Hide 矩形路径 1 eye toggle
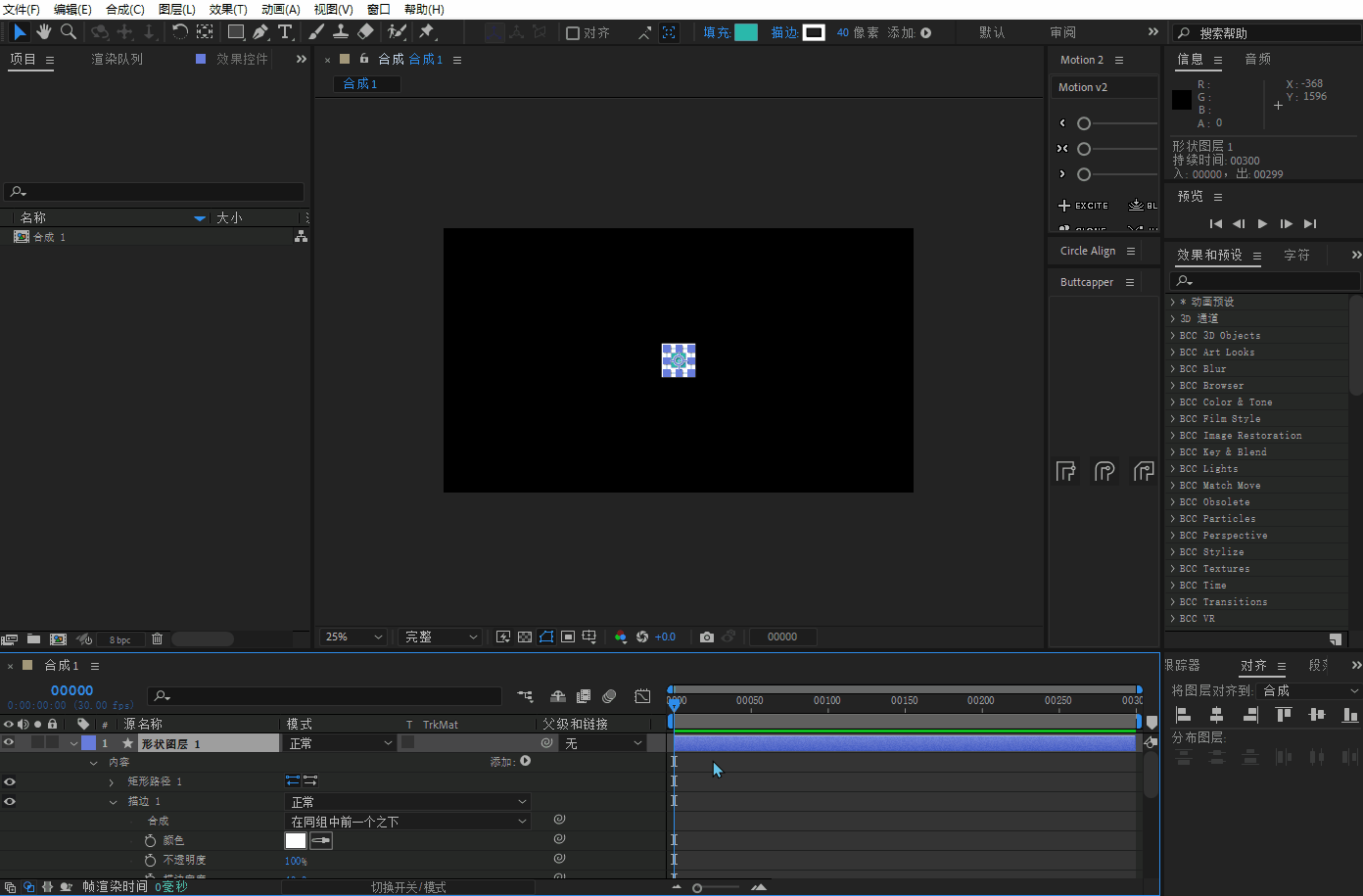This screenshot has height=896, width=1363. pos(9,781)
